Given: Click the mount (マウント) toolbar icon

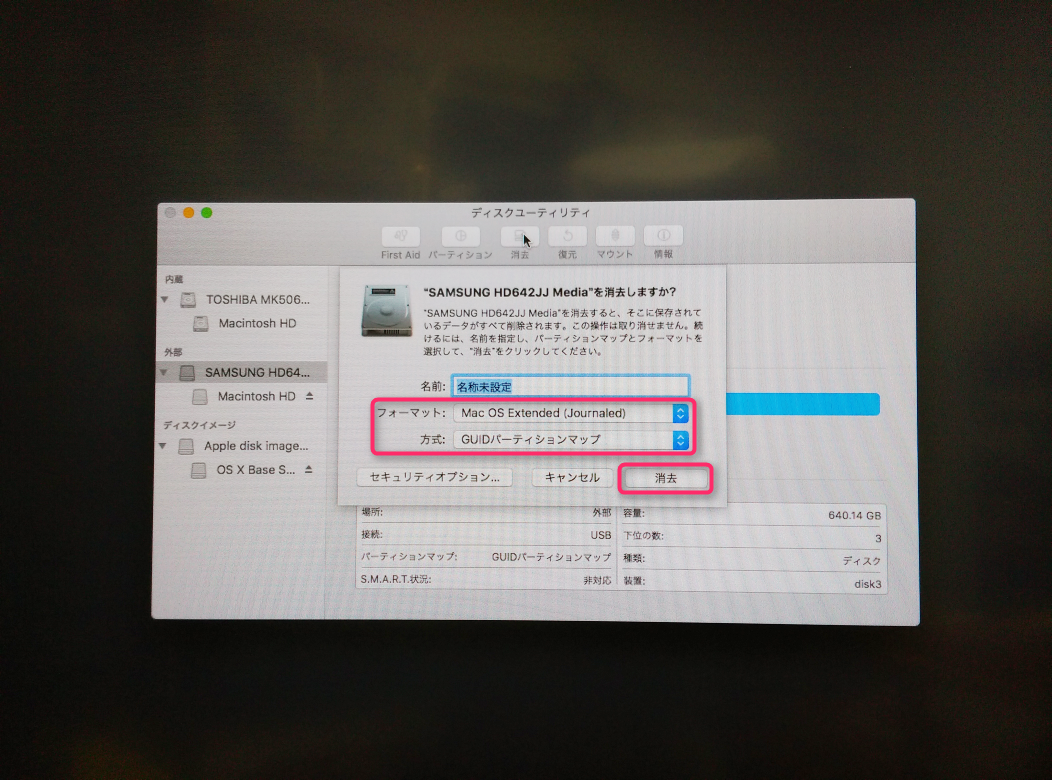Looking at the screenshot, I should click(615, 237).
